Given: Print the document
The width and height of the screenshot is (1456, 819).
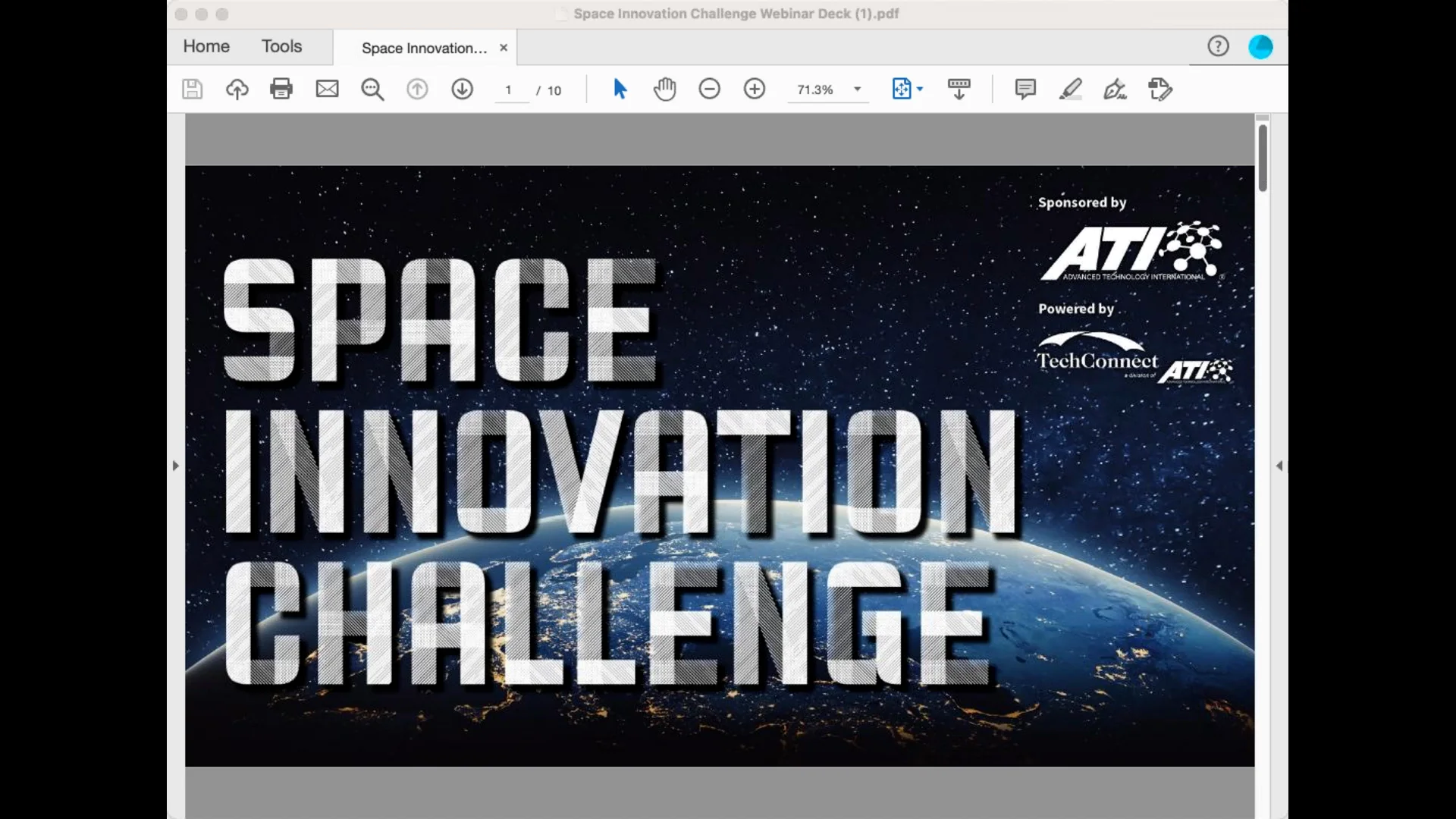Looking at the screenshot, I should (281, 89).
